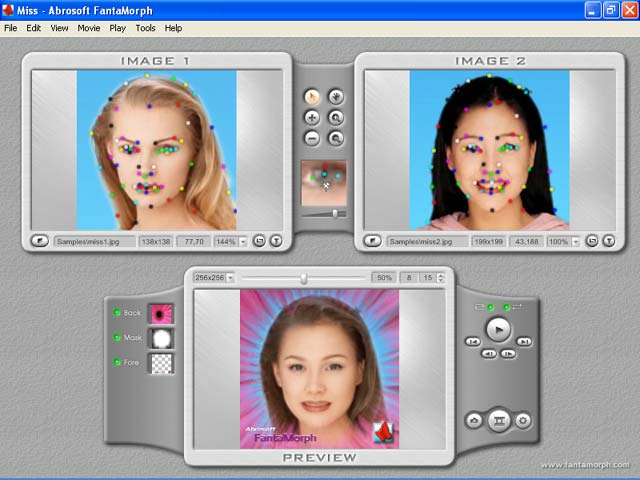The width and height of the screenshot is (640, 480).
Task: Click the morphed face preview image
Action: pos(320,369)
